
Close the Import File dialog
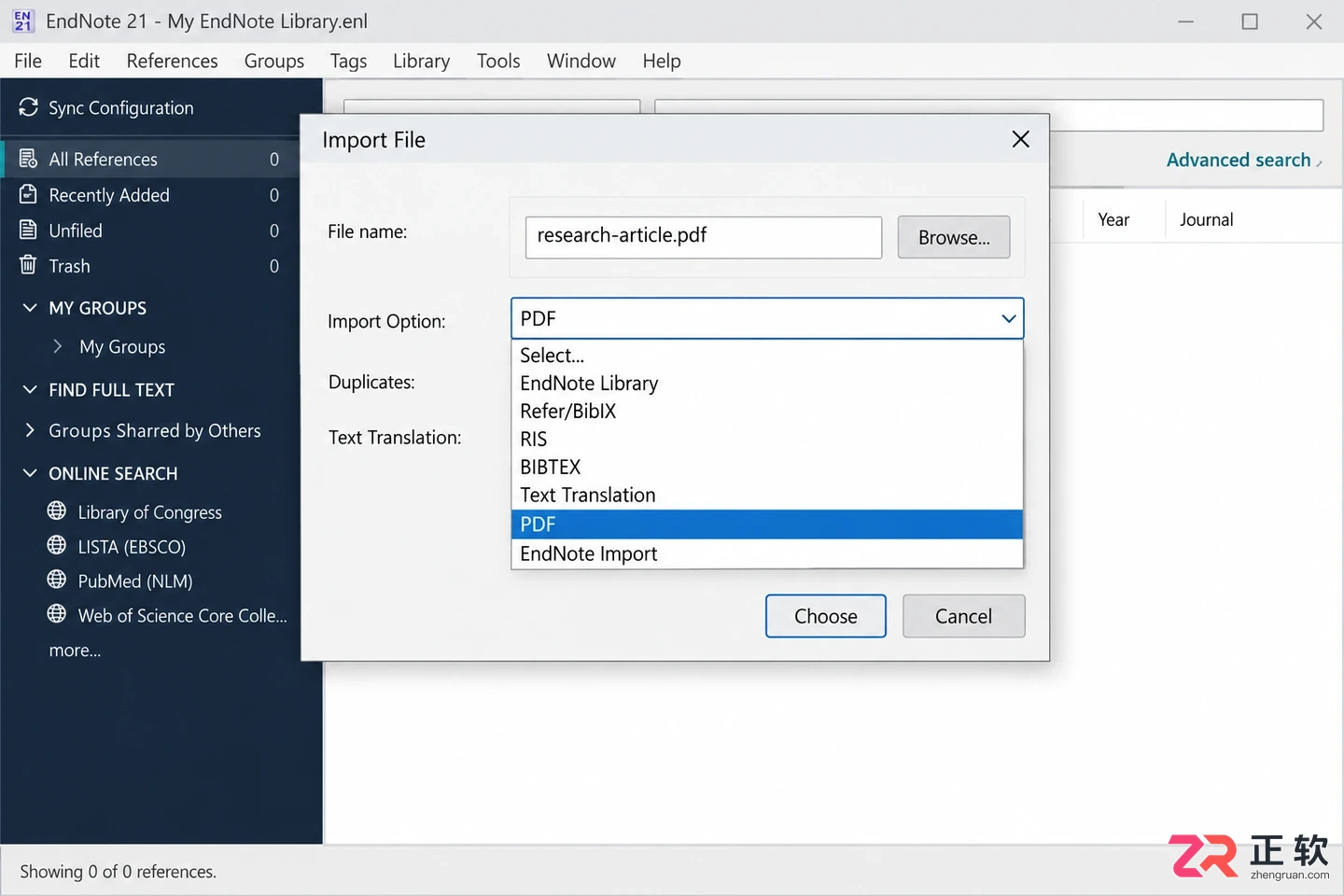click(x=1020, y=139)
